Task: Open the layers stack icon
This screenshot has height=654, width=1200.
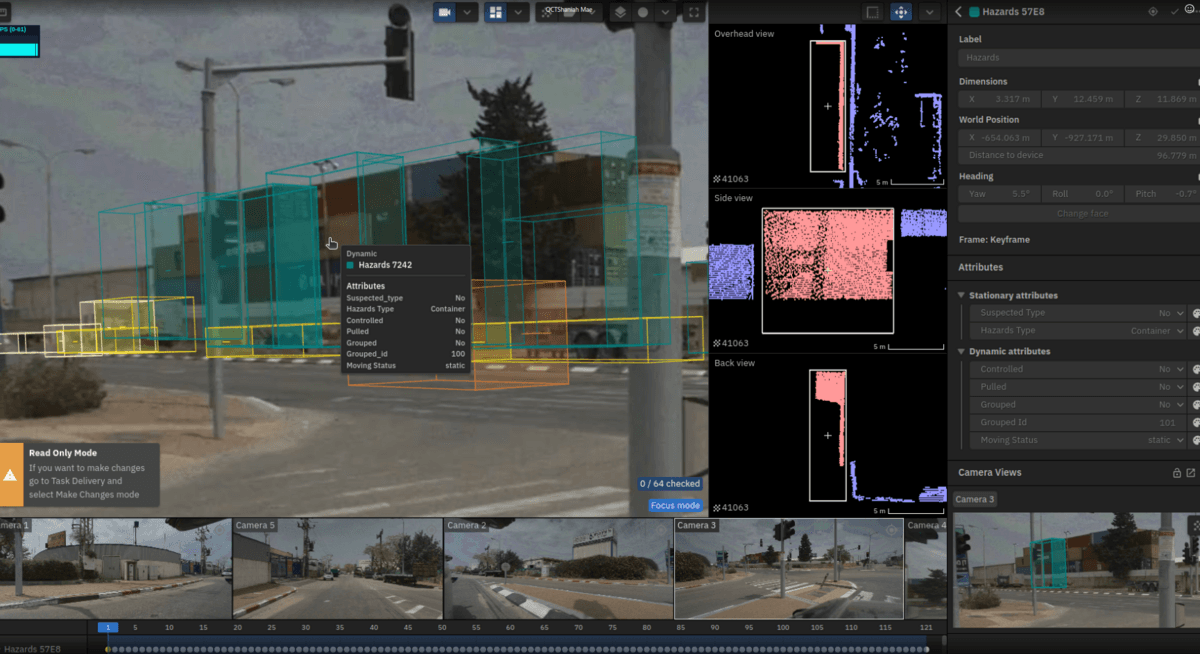Action: point(619,12)
